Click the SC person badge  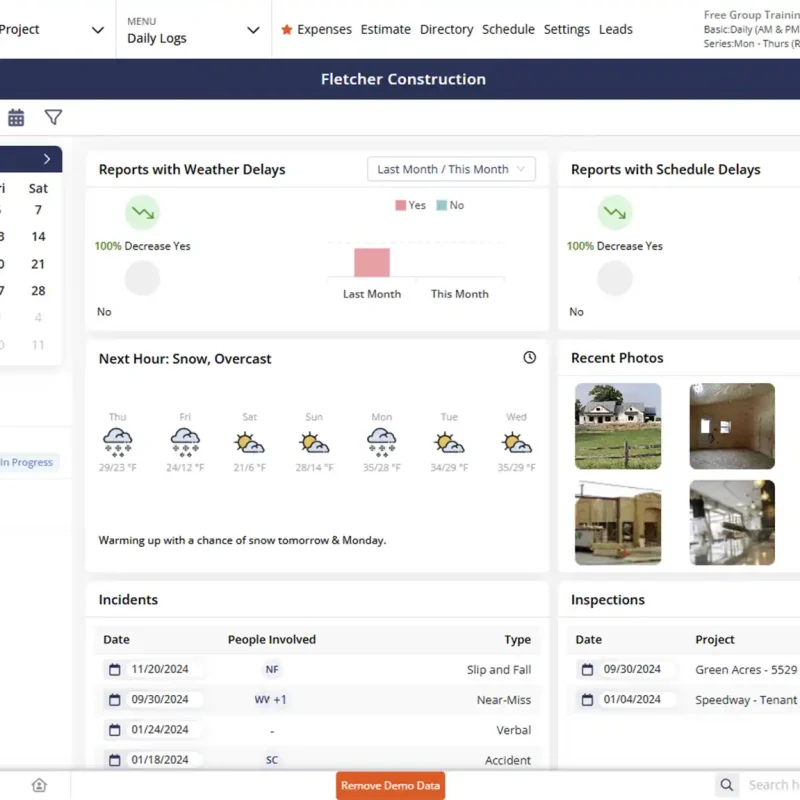(x=272, y=760)
